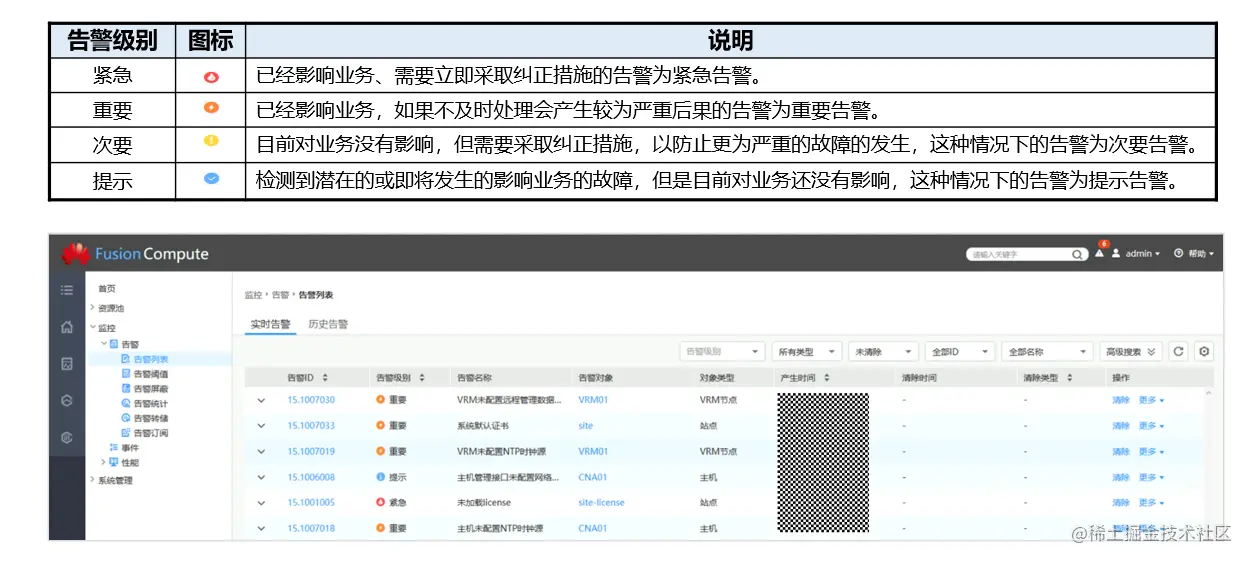Click 清除 for alarm 15.1006008
The height and width of the screenshot is (561, 1249).
1120,477
